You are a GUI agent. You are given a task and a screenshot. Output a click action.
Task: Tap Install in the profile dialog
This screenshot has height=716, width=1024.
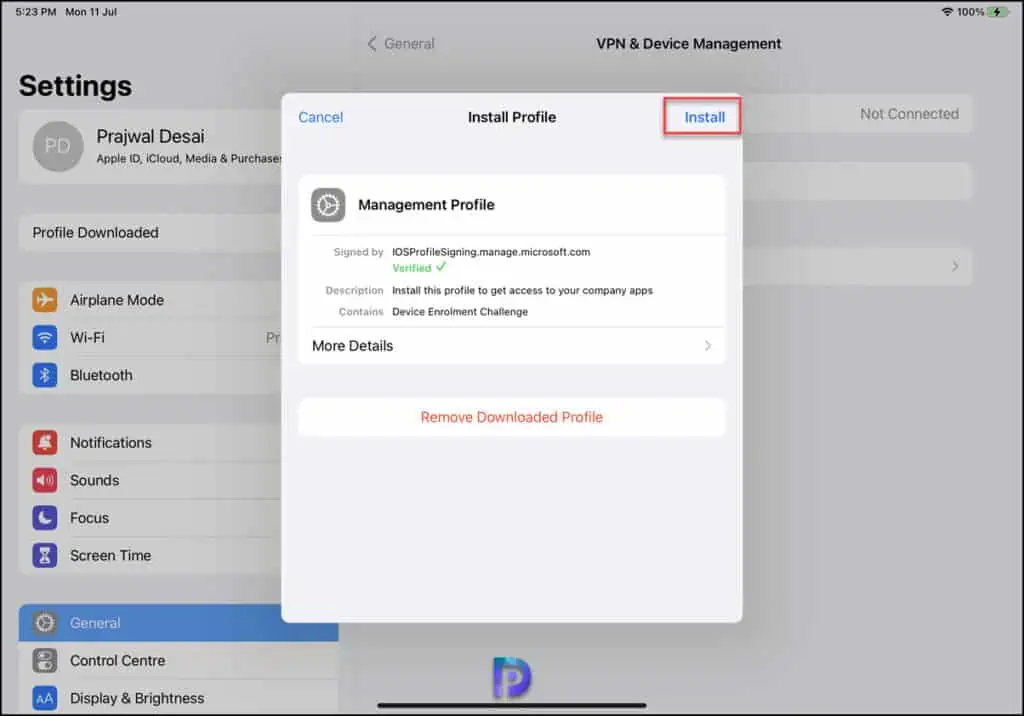[x=704, y=117]
